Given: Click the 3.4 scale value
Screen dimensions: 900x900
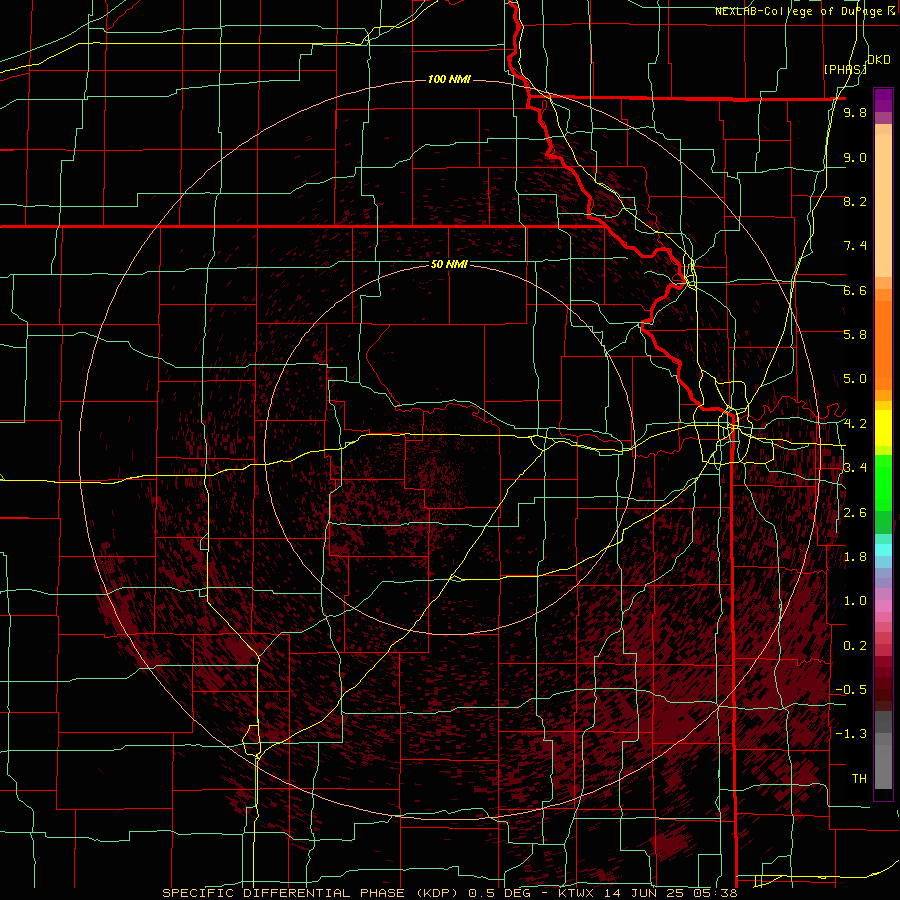Looking at the screenshot, I should click(855, 468).
